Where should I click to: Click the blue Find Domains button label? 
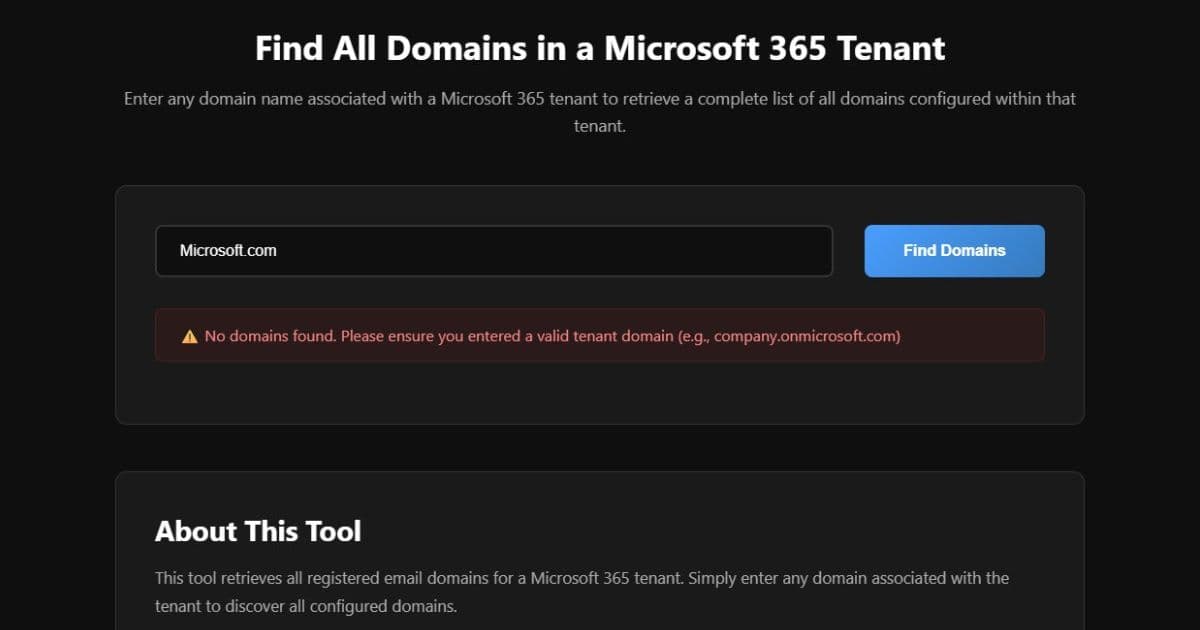953,251
